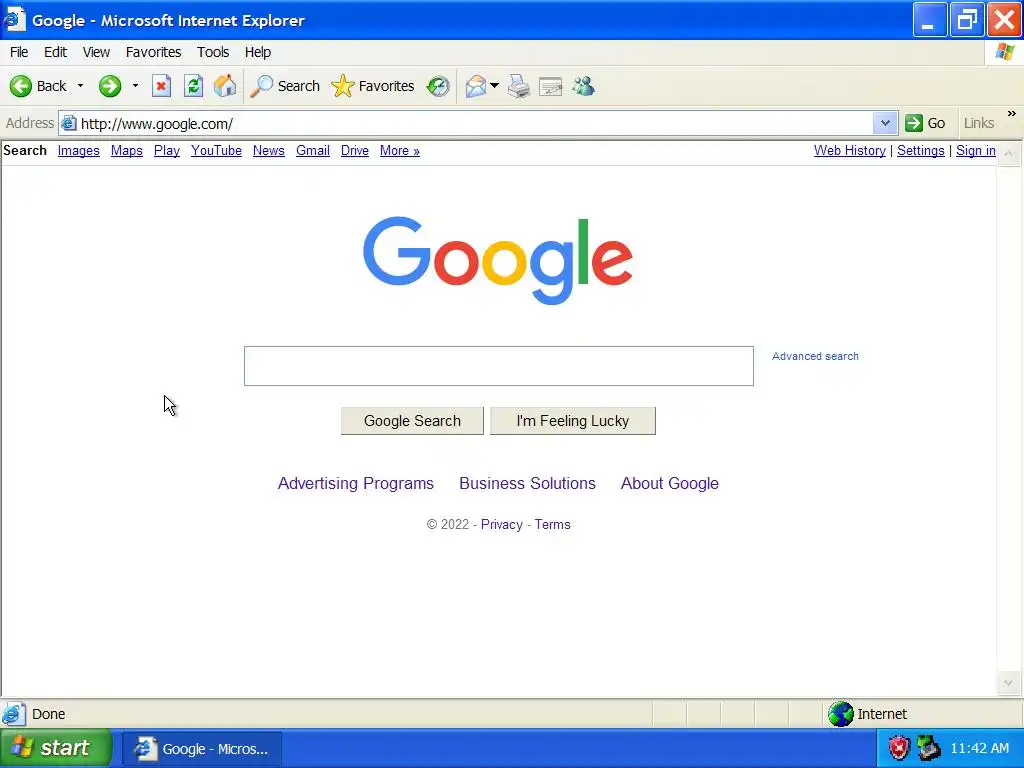Click the 11:42 AM system clock
The image size is (1024, 768).
pyautogui.click(x=980, y=748)
